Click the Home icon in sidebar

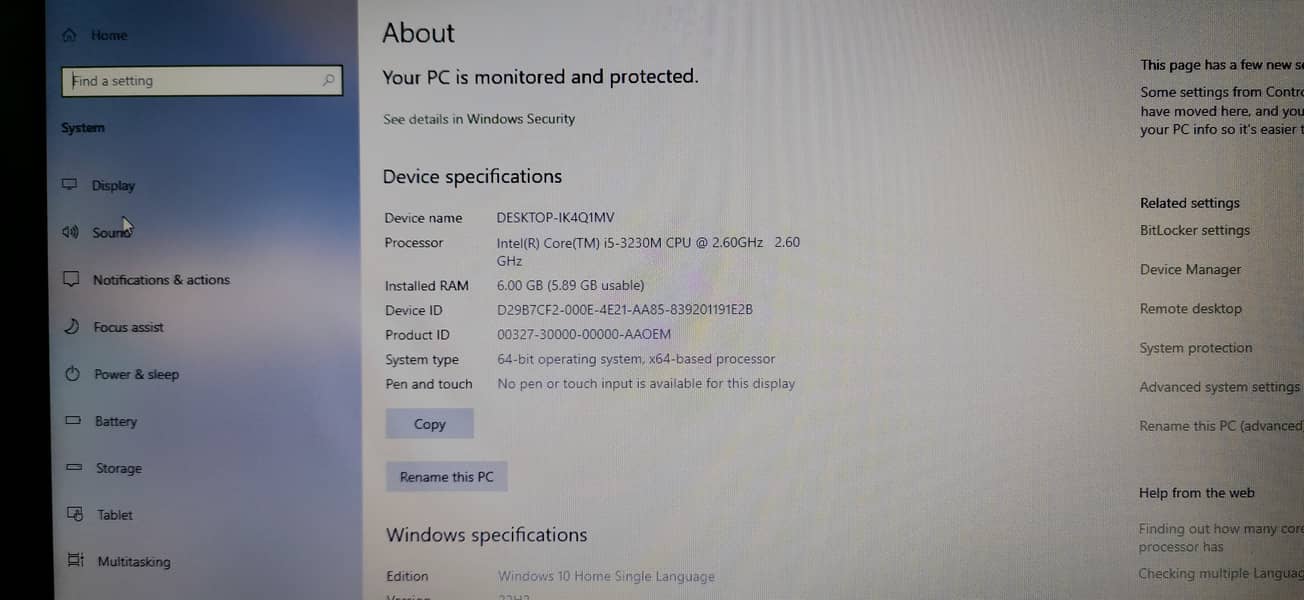[x=69, y=35]
